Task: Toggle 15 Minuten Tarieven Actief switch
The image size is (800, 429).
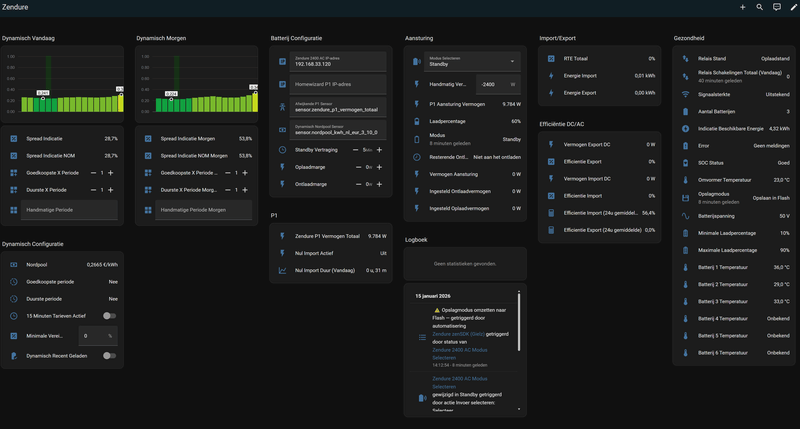Action: 108,315
